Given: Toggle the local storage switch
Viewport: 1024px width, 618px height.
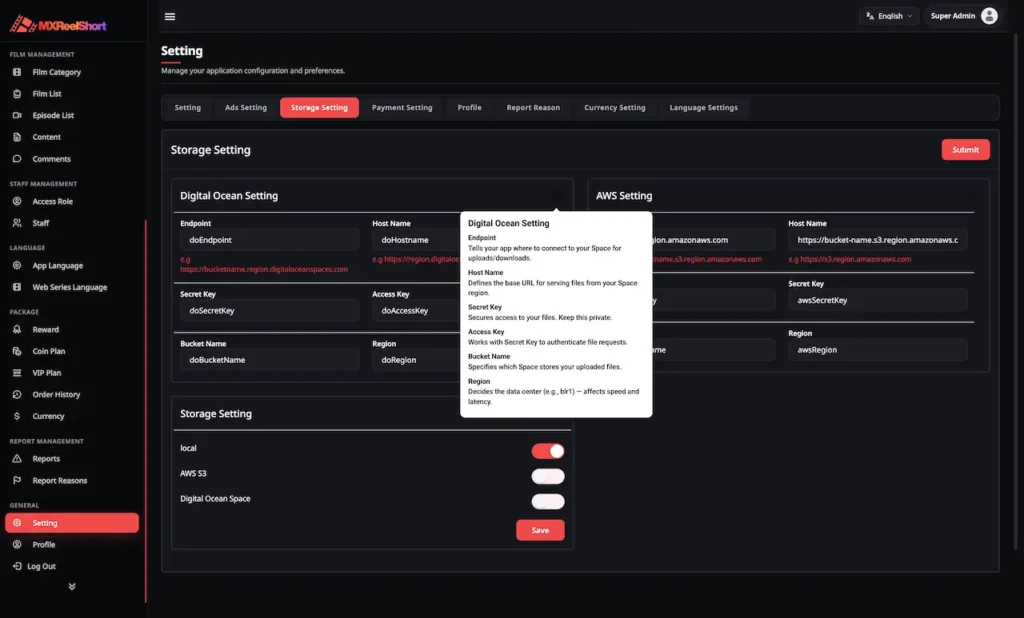Looking at the screenshot, I should pyautogui.click(x=547, y=451).
